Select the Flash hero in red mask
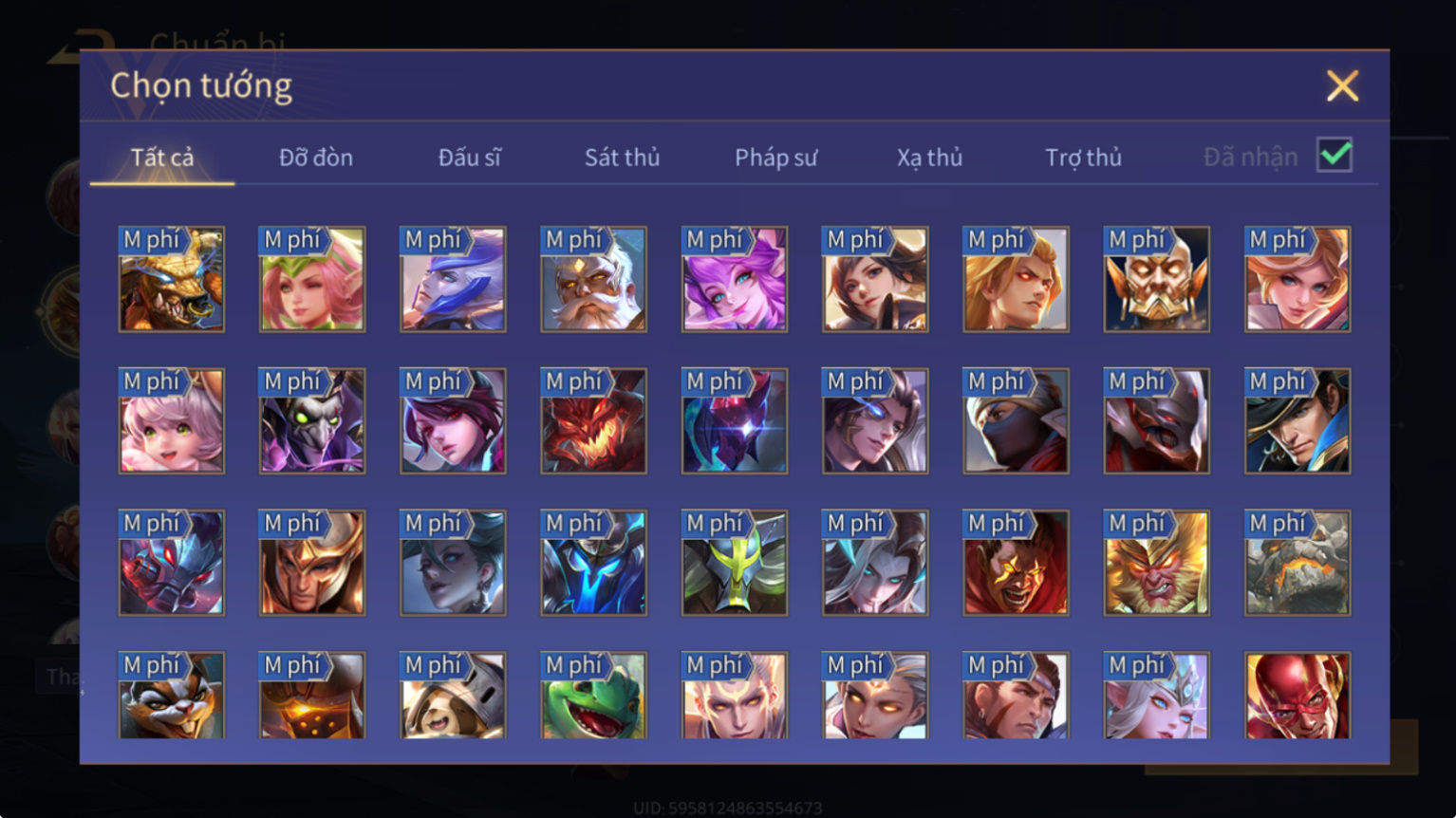Viewport: 1456px width, 818px height. pos(1297,696)
